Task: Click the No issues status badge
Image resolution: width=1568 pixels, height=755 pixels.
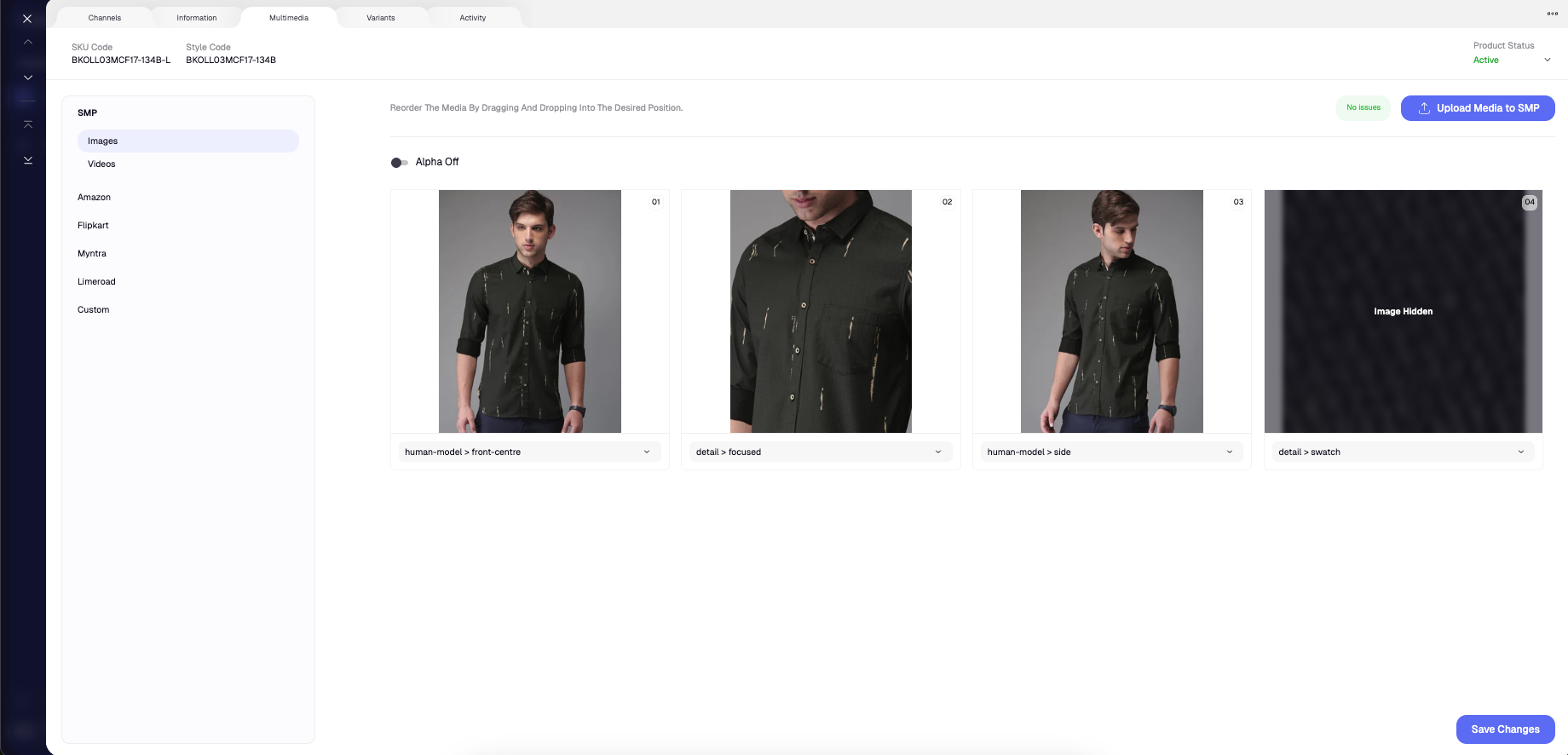Action: (x=1363, y=108)
